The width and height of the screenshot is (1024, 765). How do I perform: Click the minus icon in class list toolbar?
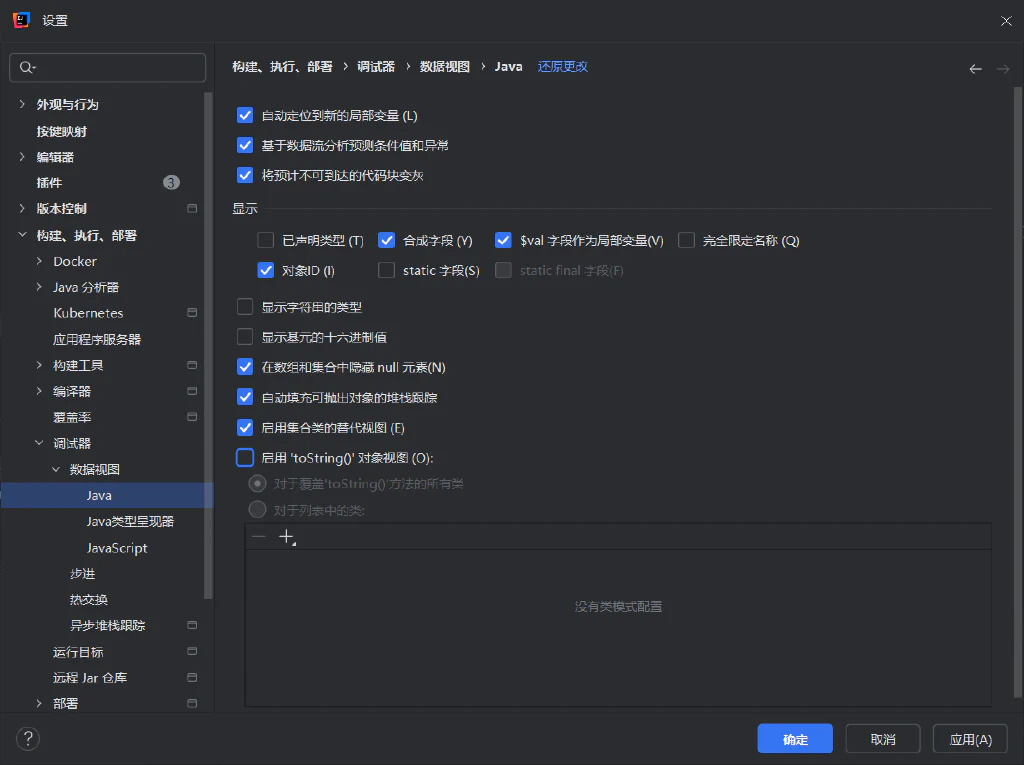[x=259, y=537]
